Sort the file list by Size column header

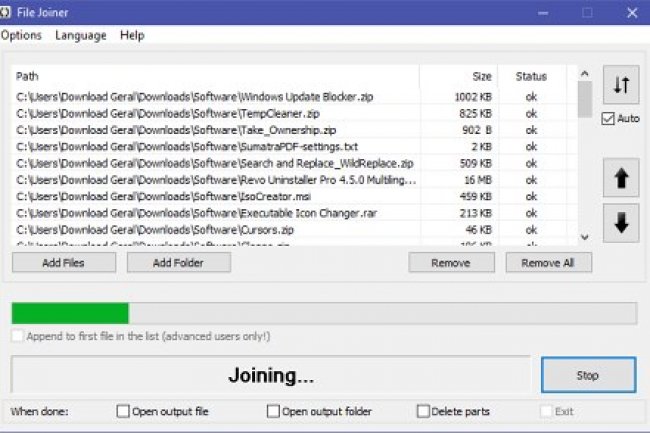coord(481,76)
